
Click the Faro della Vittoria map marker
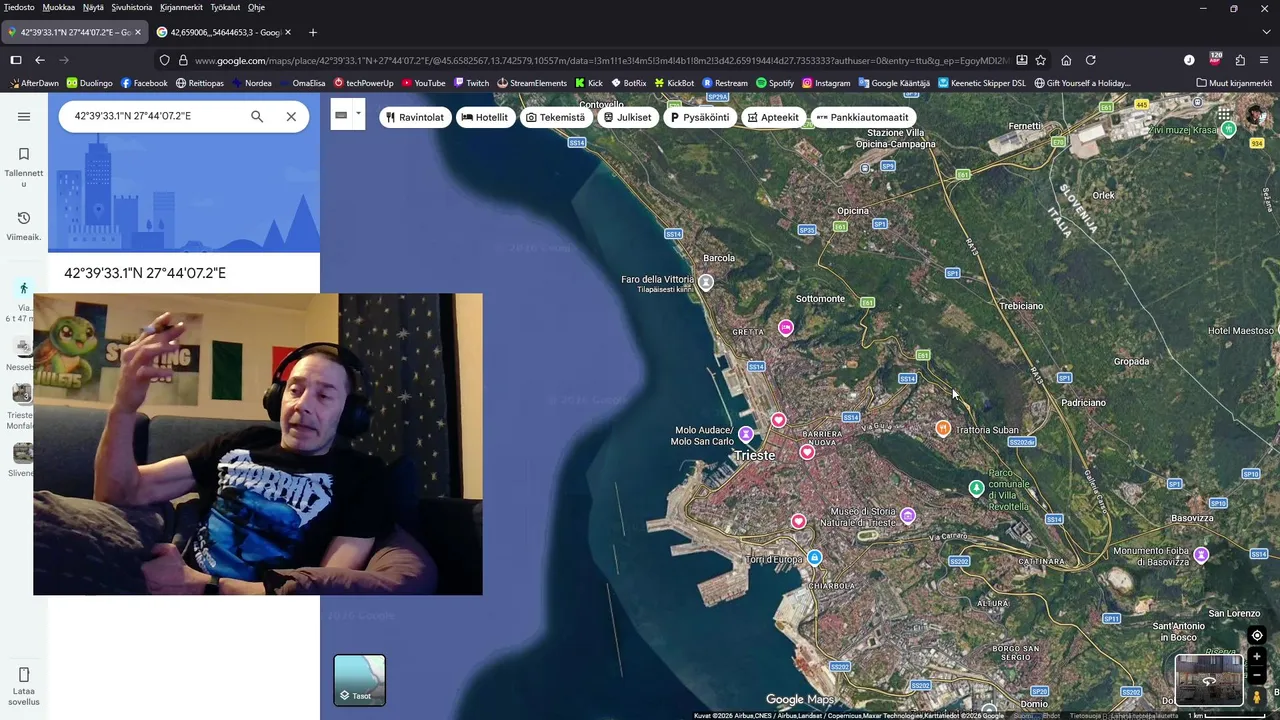point(705,283)
